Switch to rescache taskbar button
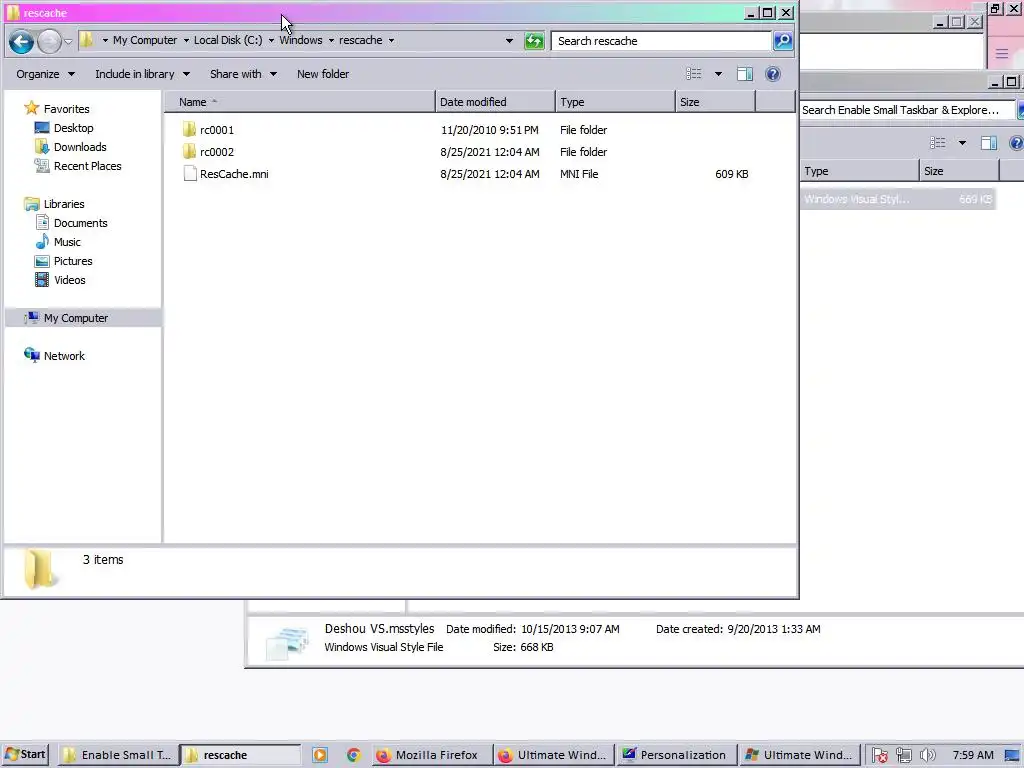Screen dimensions: 1024x768 coord(240,755)
